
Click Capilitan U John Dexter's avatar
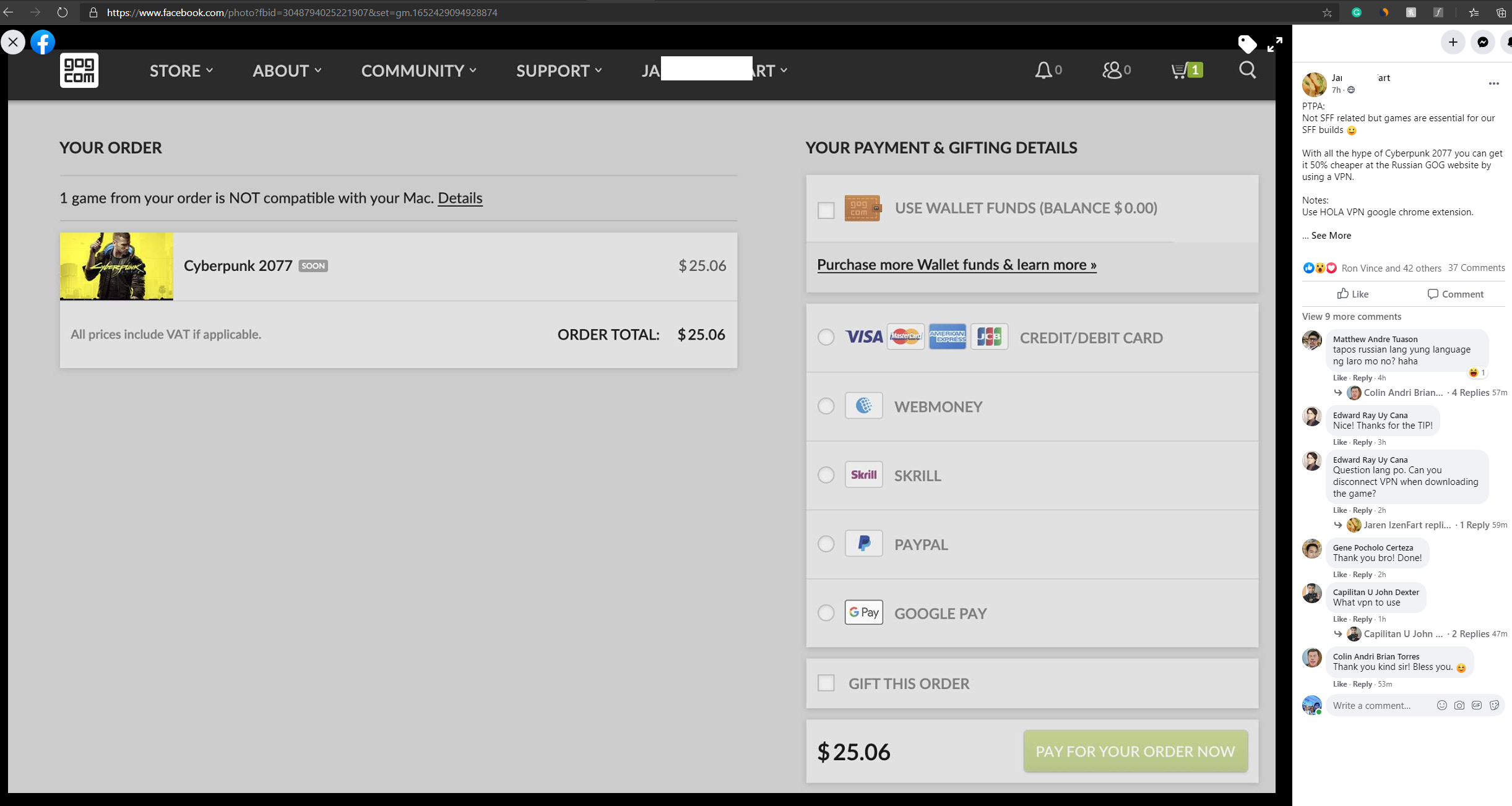click(x=1312, y=593)
